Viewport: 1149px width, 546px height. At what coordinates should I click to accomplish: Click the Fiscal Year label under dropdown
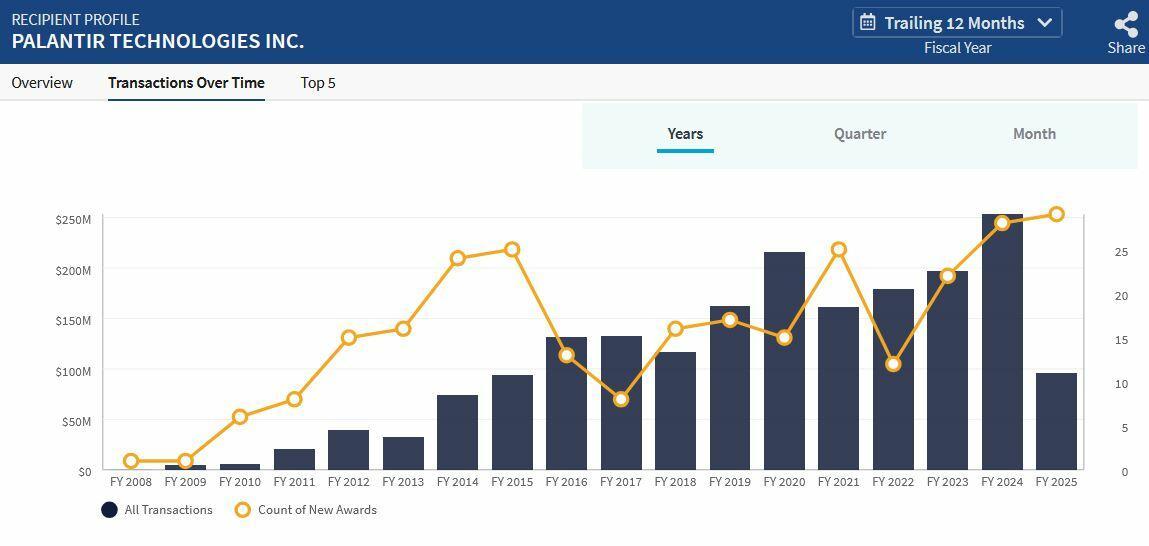click(957, 48)
